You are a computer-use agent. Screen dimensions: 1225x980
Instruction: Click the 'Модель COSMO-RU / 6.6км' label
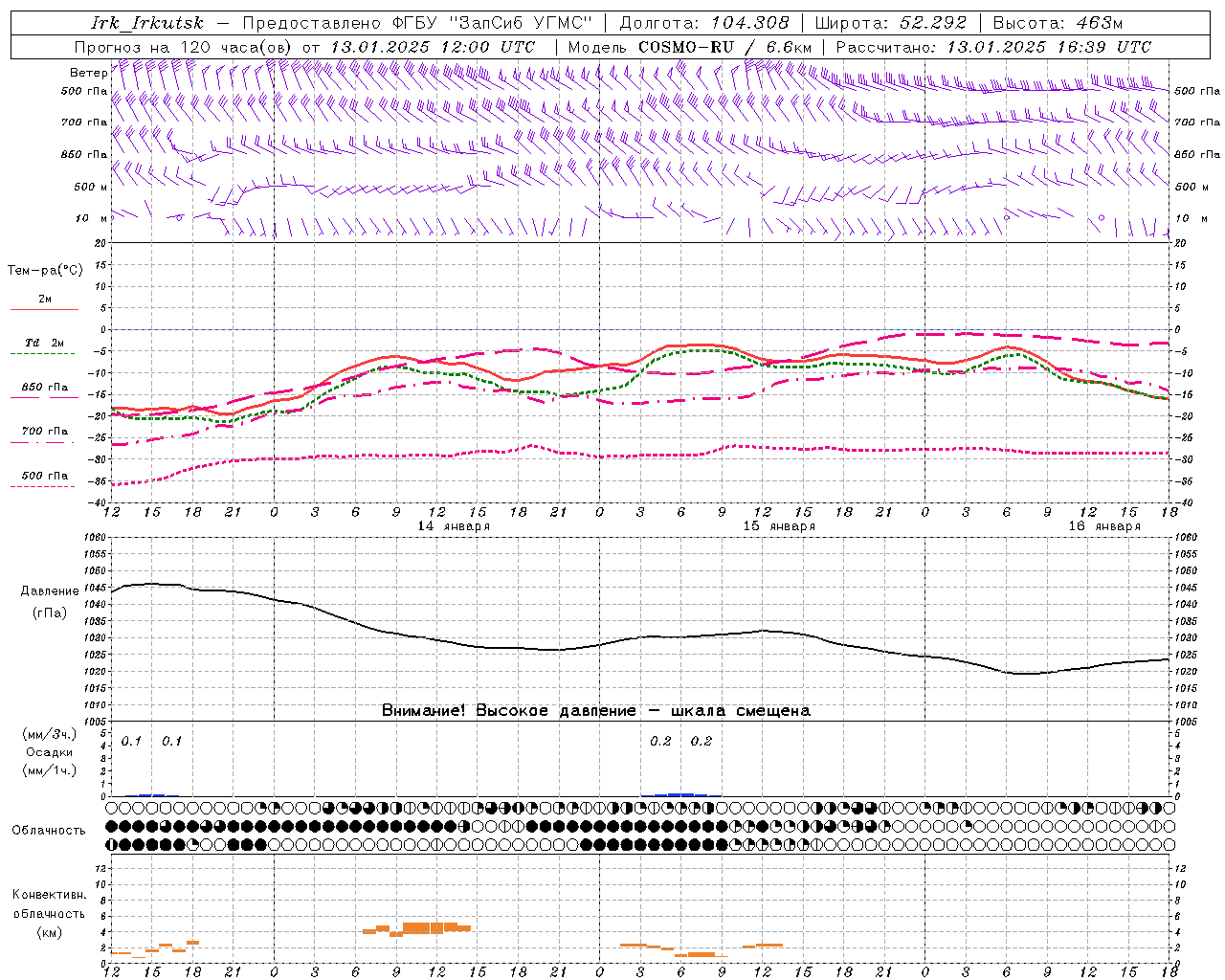(x=690, y=47)
